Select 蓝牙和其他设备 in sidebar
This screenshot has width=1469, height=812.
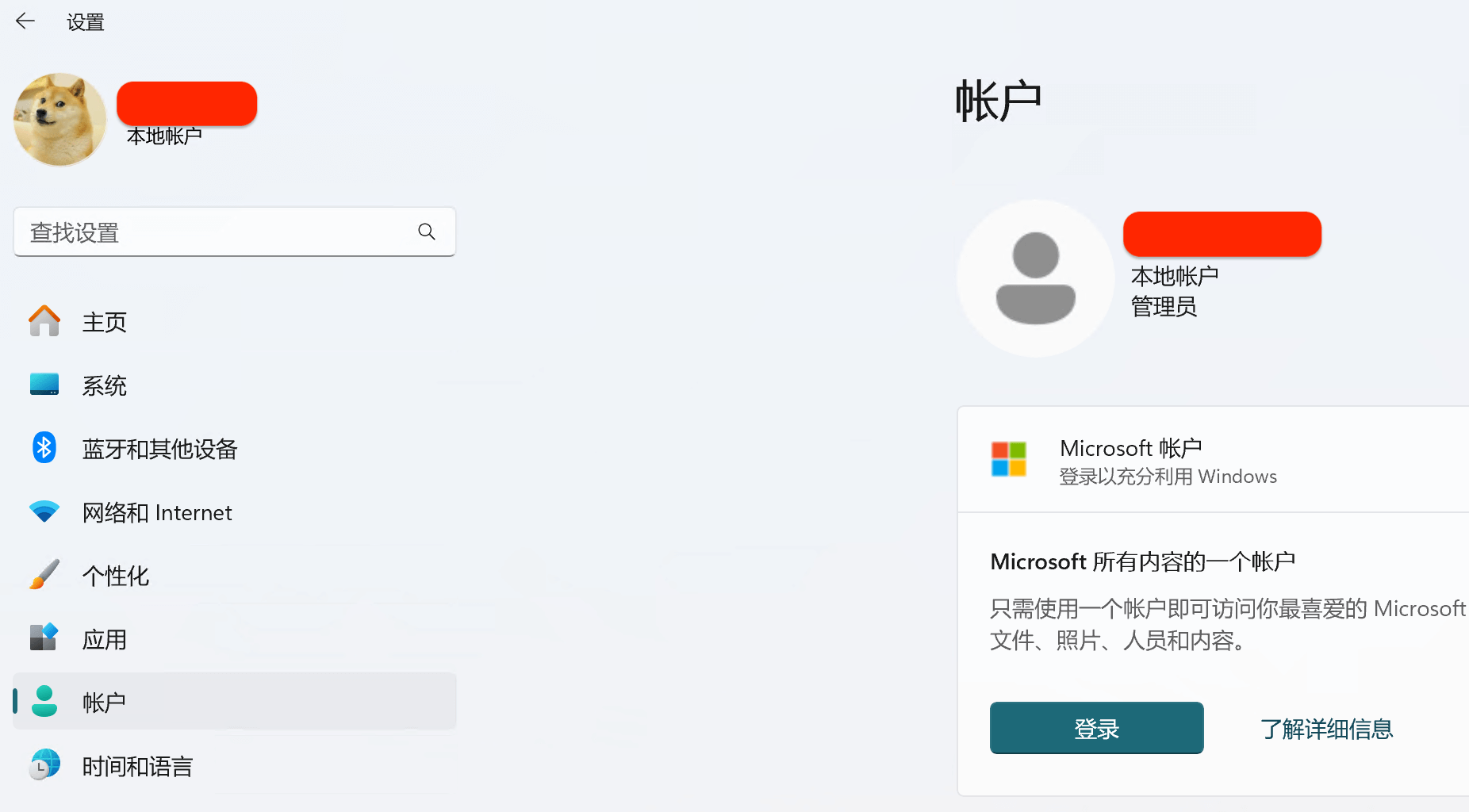click(159, 449)
